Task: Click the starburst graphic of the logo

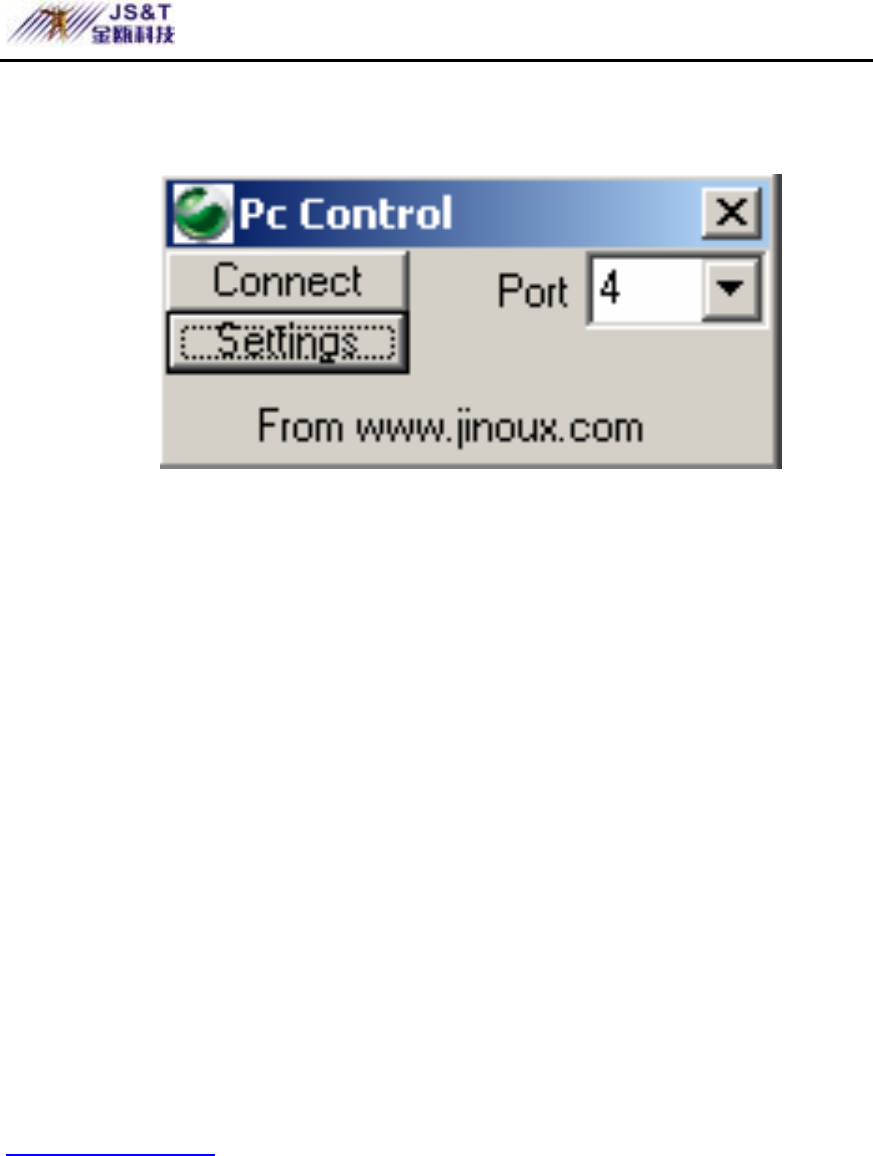Action: [x=48, y=24]
